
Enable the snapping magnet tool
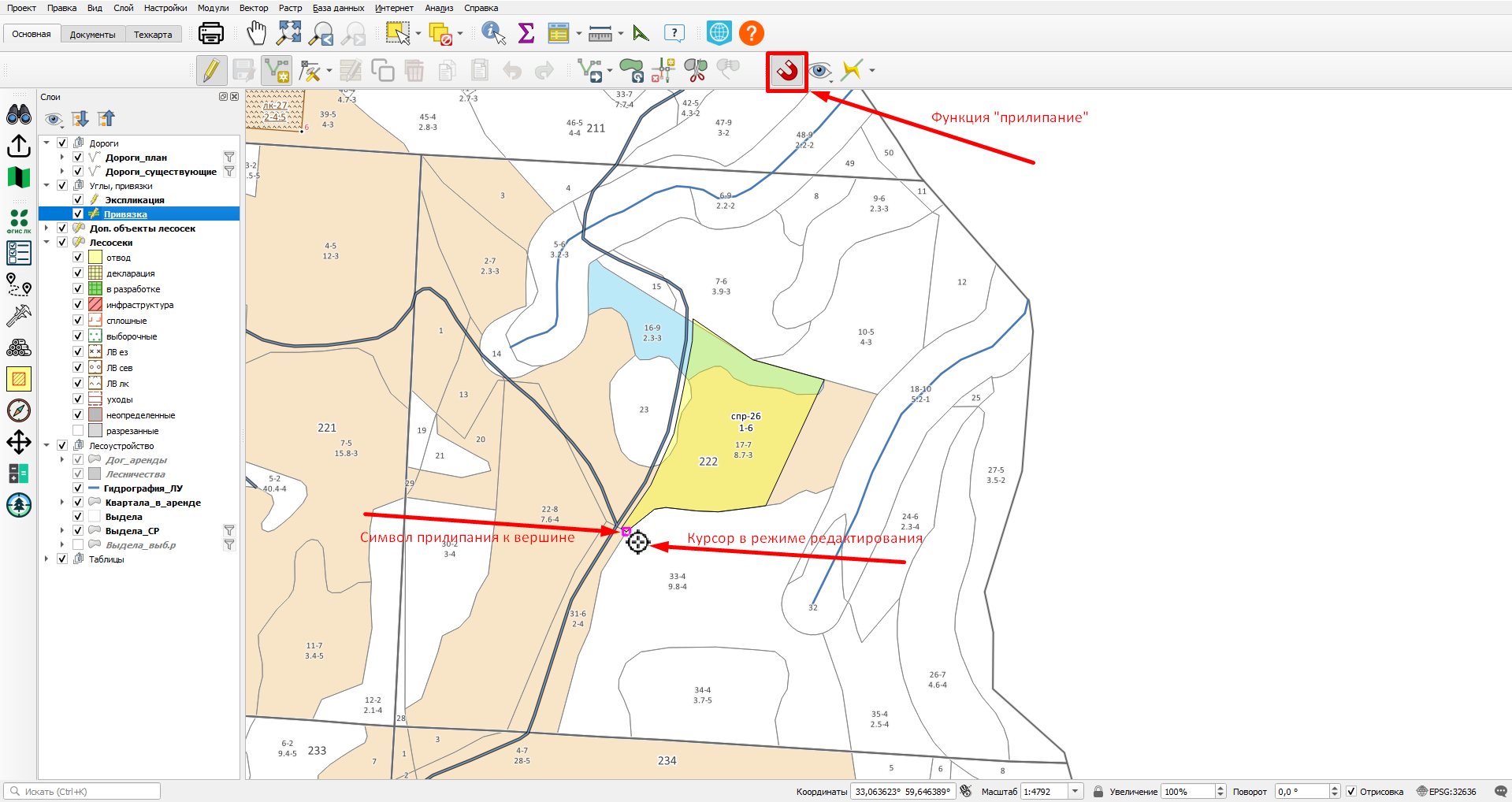[787, 71]
